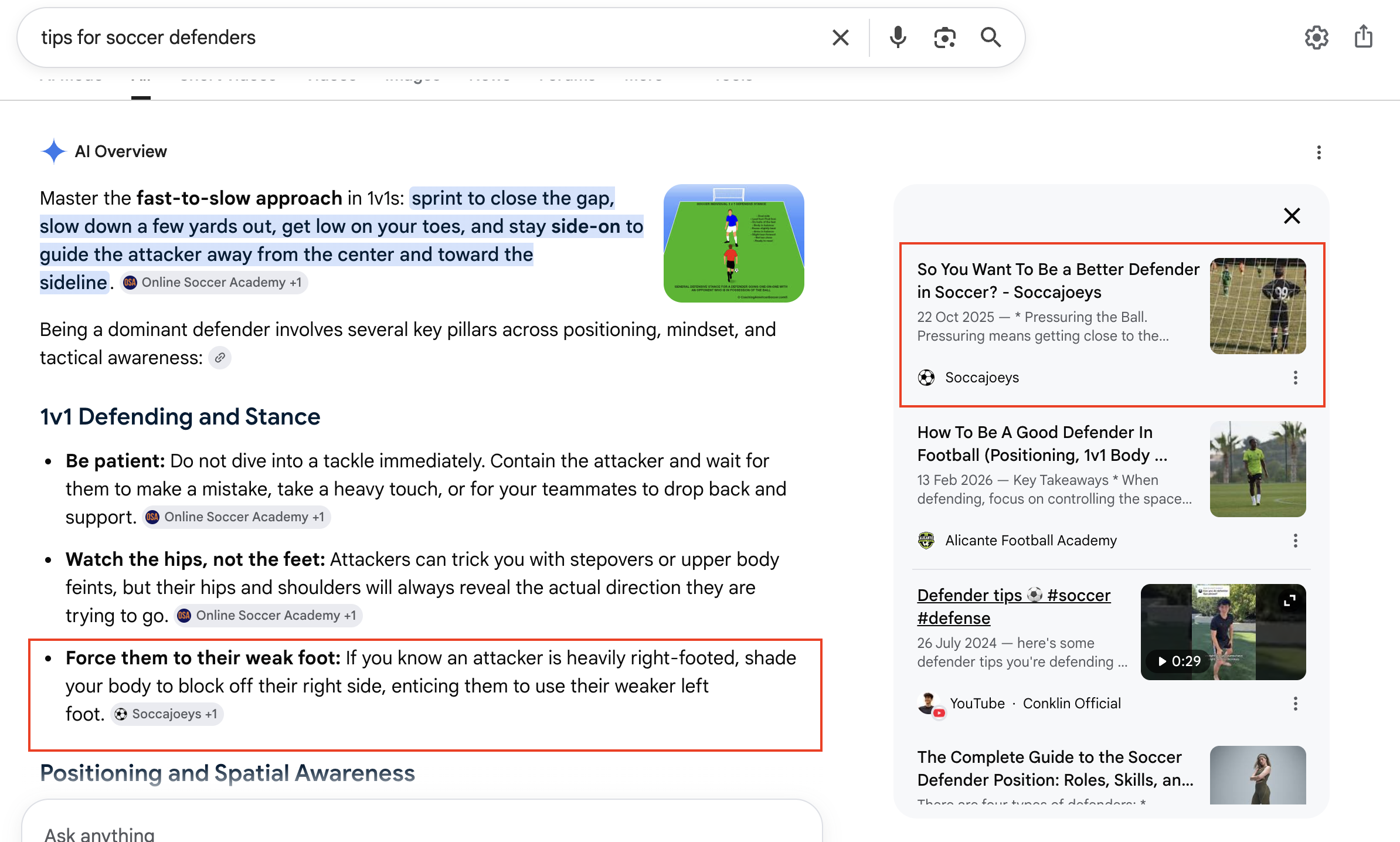Start voice search with the microphone icon
This screenshot has height=842, width=1400.
[898, 38]
